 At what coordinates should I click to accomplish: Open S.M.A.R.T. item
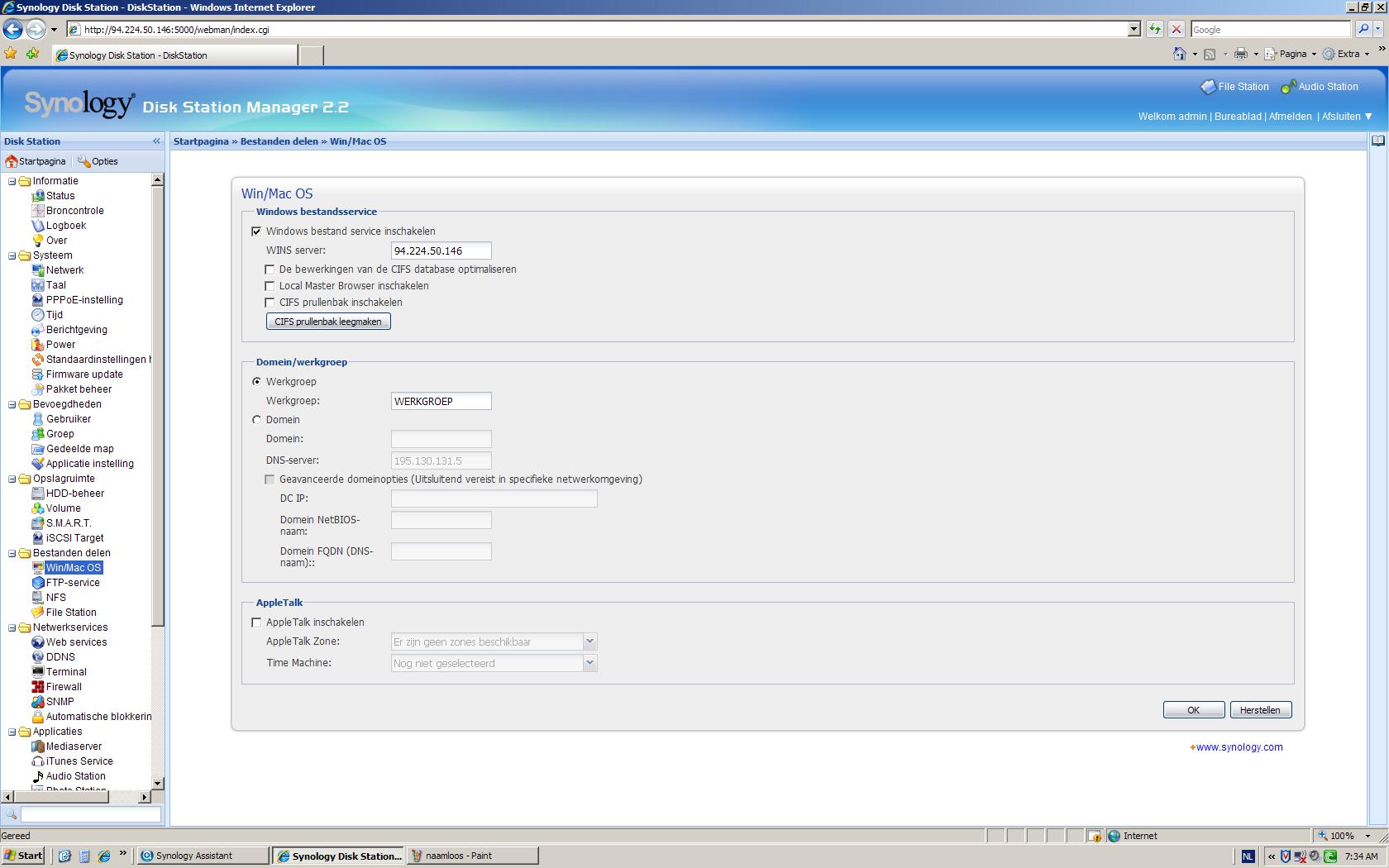click(x=69, y=523)
